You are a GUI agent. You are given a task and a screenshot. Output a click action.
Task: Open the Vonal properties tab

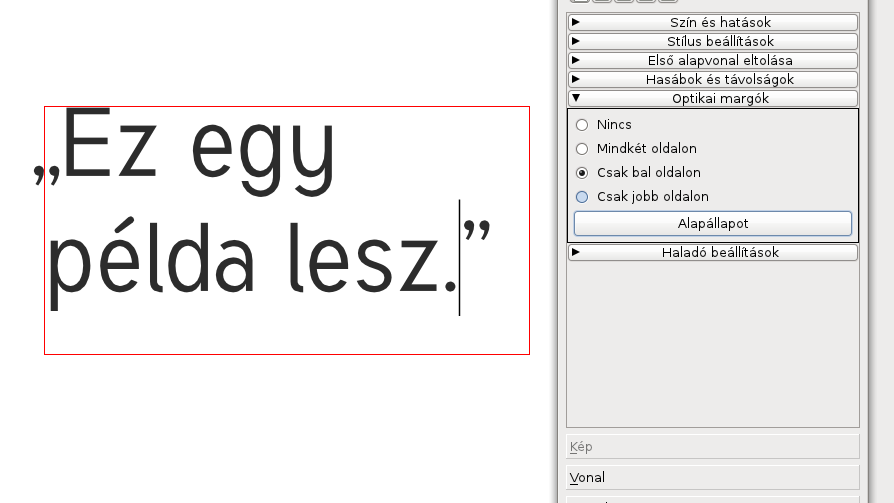pyautogui.click(x=713, y=477)
